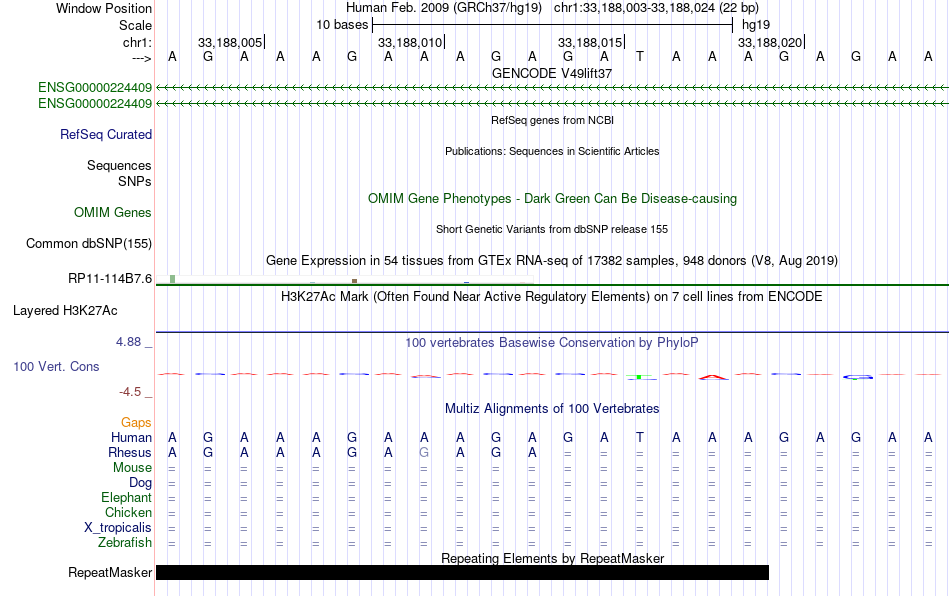Select the RP11-114B7.6 gene label
Viewport: 950px width, 596px height.
(x=110, y=279)
